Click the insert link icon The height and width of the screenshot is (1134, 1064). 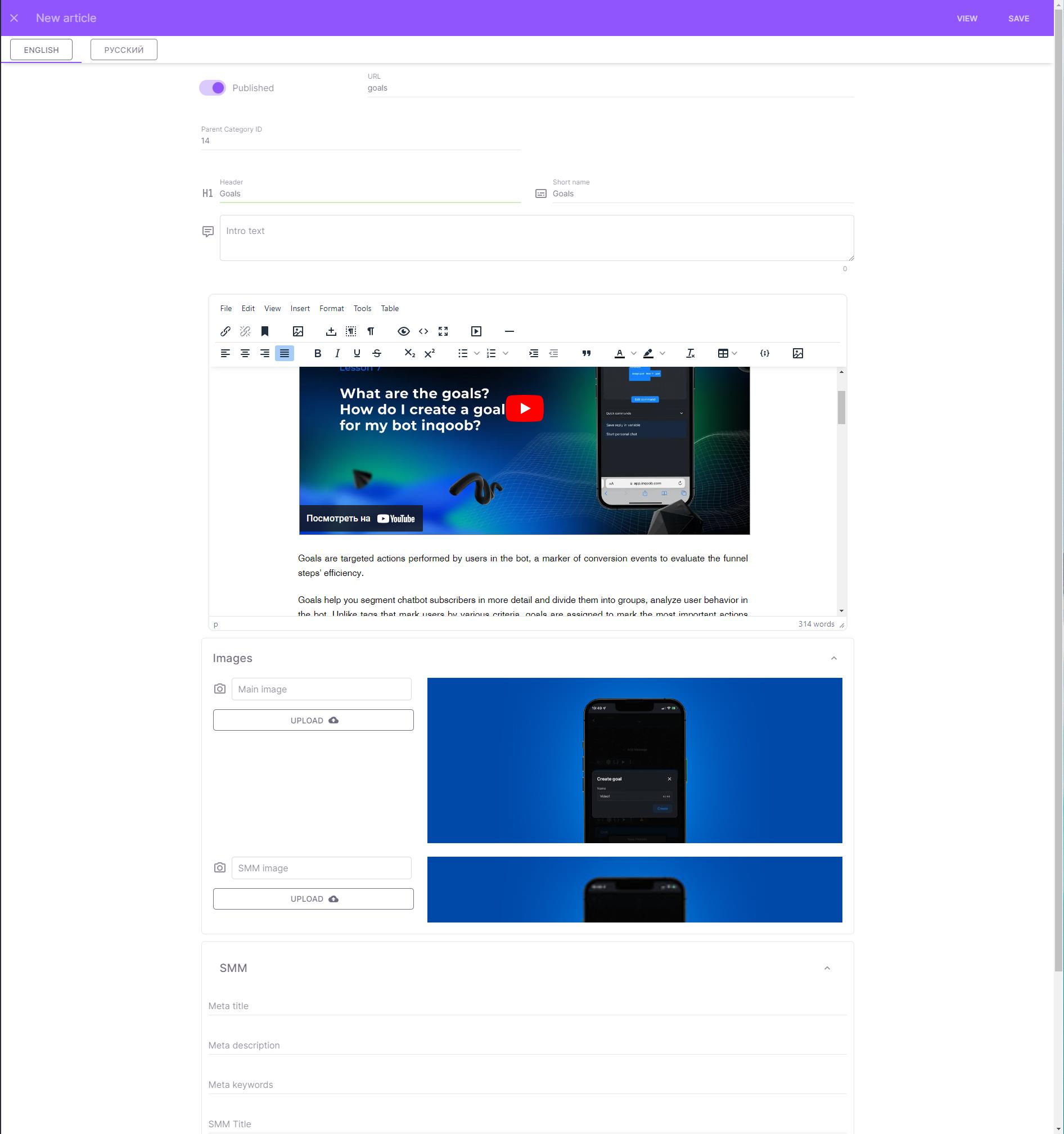tap(226, 331)
